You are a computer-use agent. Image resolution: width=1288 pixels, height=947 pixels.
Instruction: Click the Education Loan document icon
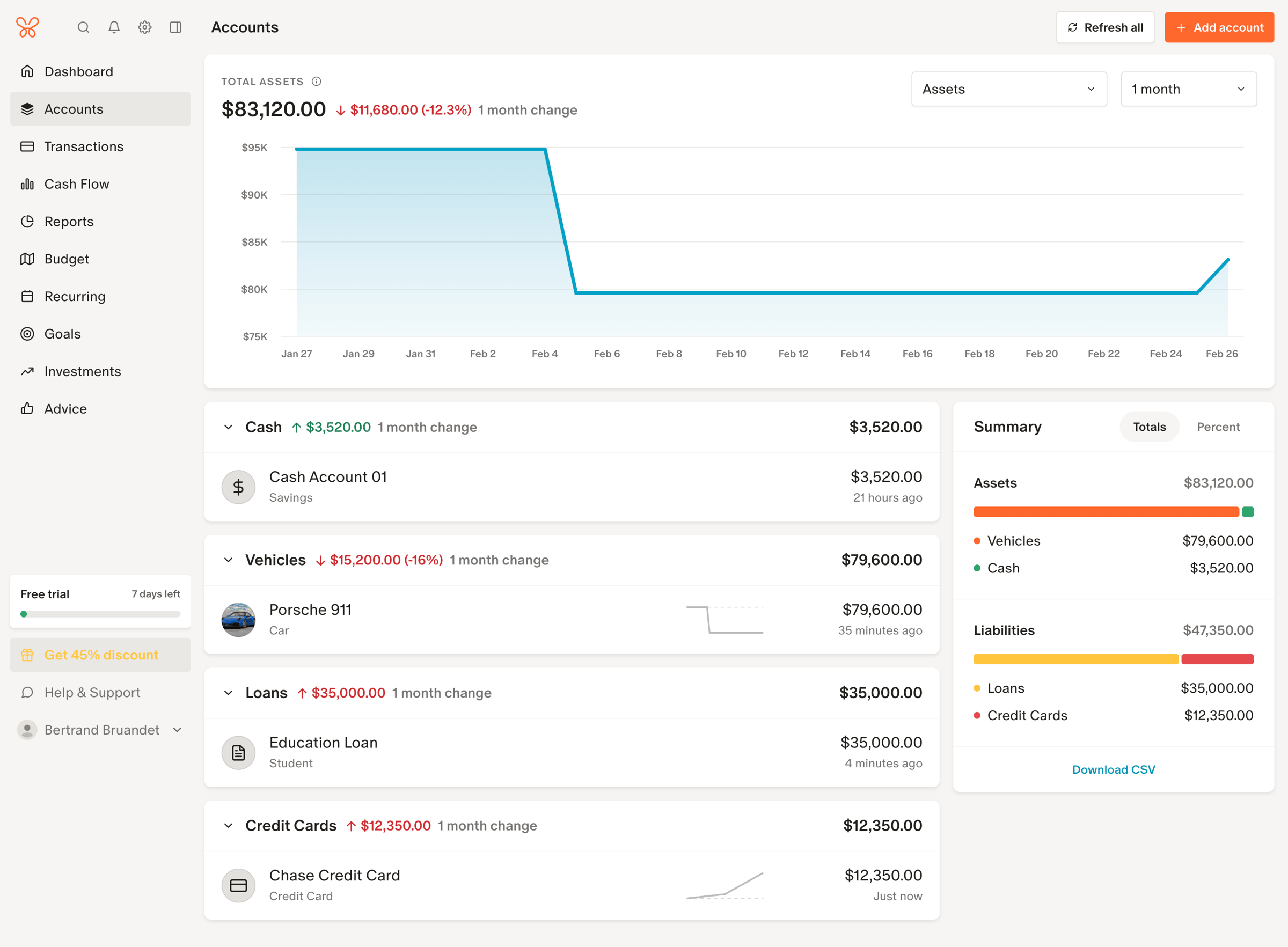(238, 753)
